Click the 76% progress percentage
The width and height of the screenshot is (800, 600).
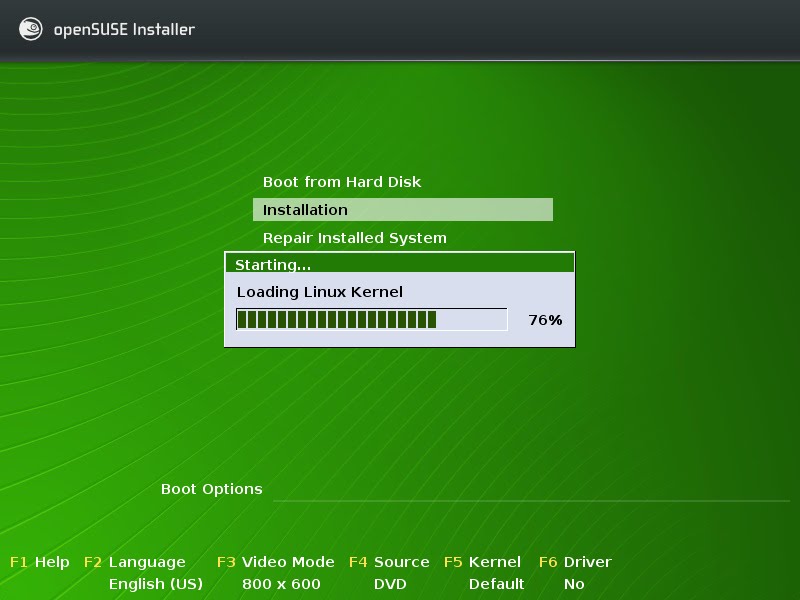tap(545, 320)
